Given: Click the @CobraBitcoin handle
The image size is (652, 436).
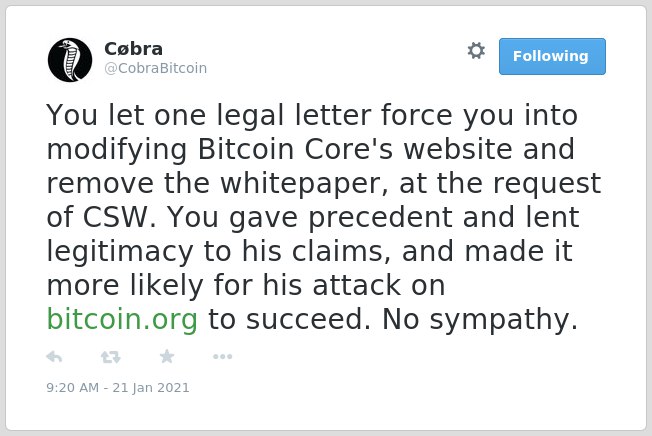Looking at the screenshot, I should [156, 68].
